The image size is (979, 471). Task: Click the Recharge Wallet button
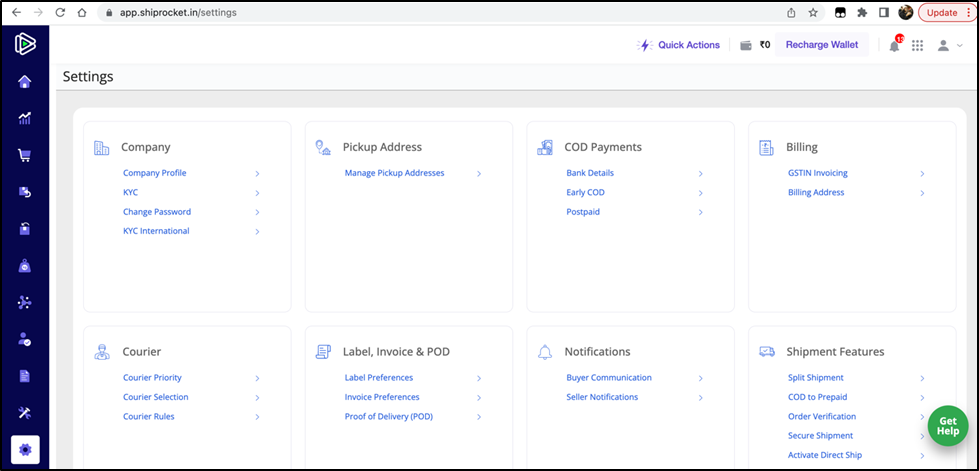click(821, 45)
